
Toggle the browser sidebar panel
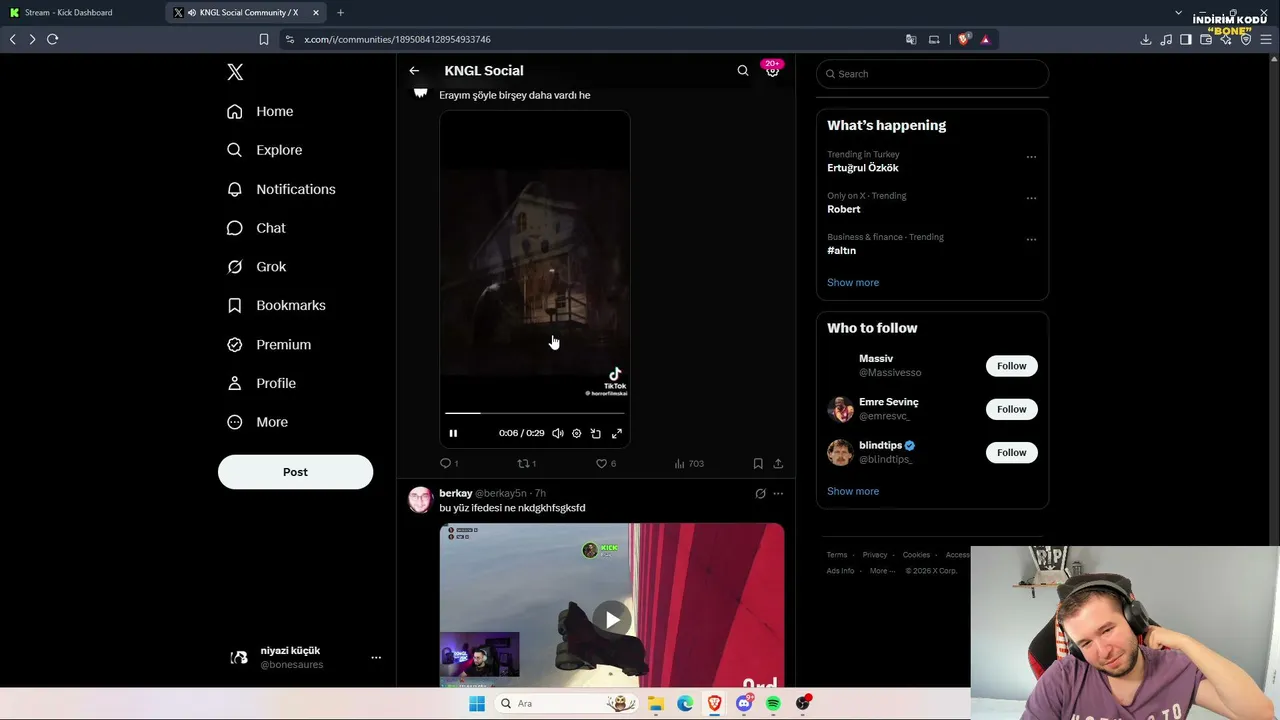click(1186, 39)
